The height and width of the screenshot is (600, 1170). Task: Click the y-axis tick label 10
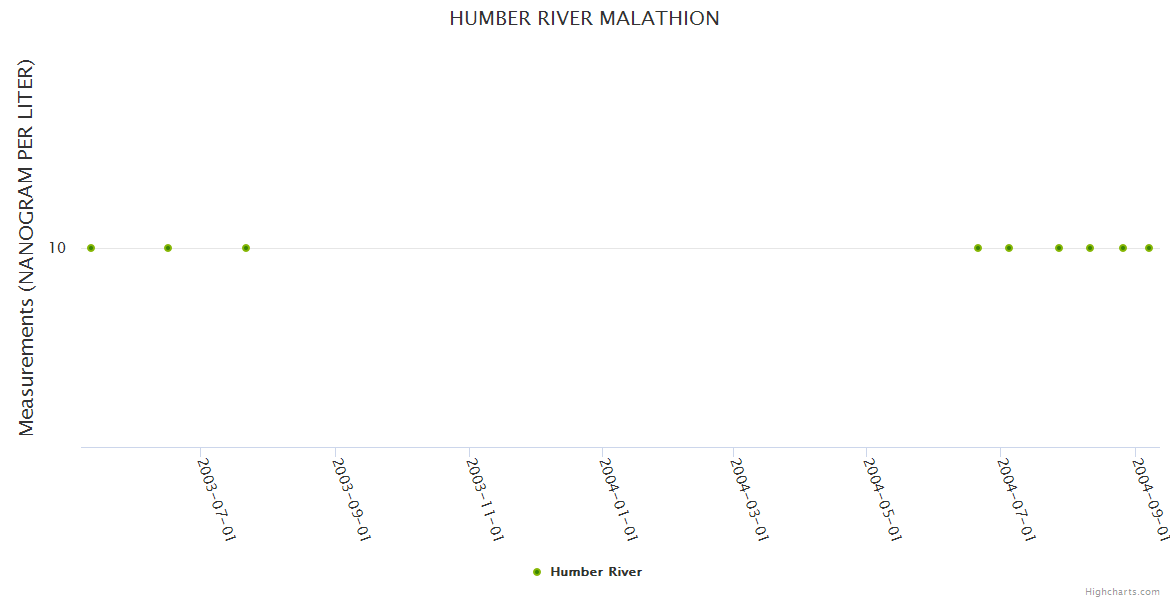(x=57, y=248)
